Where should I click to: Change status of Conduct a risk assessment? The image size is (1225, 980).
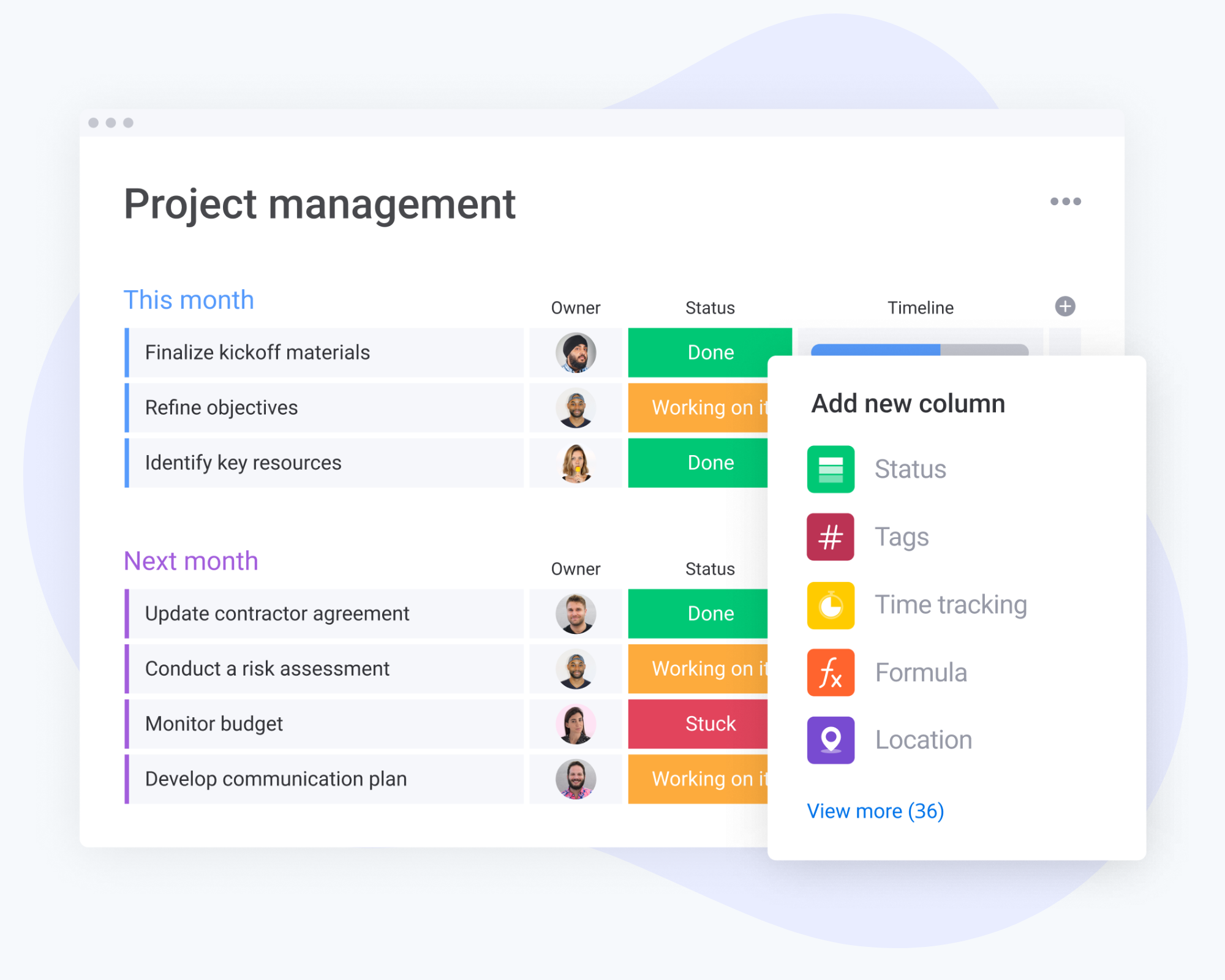coord(698,669)
